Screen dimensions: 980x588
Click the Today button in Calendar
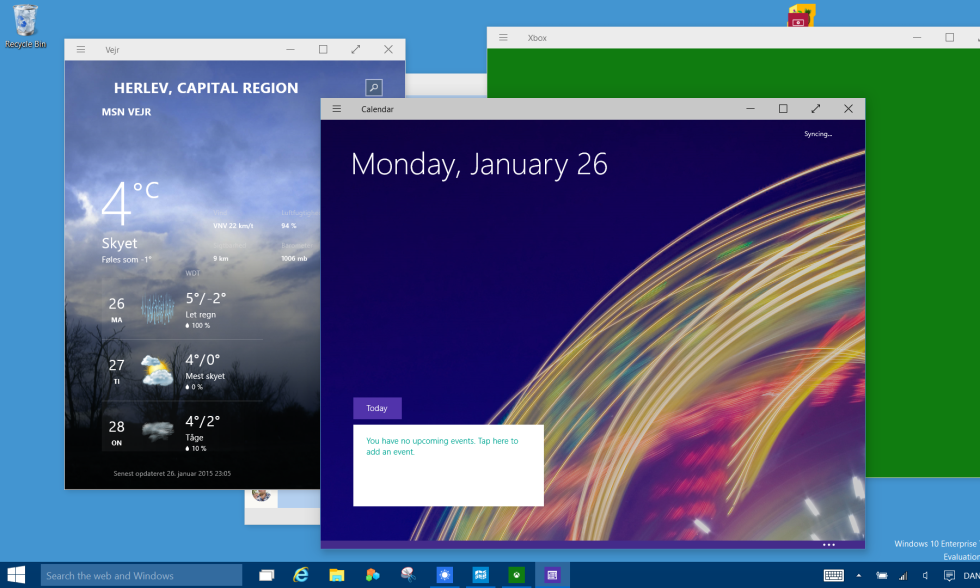377,408
